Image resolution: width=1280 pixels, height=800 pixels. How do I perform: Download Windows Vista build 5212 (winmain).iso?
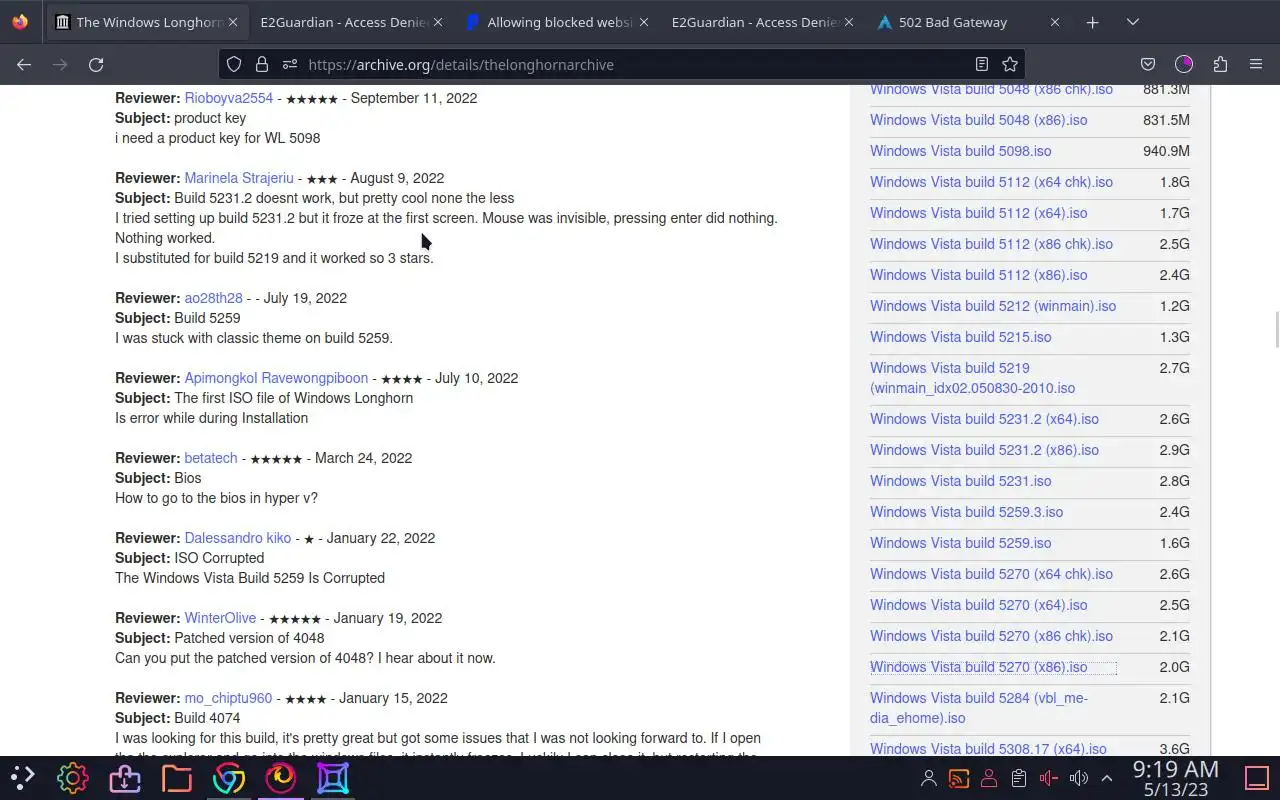click(993, 306)
